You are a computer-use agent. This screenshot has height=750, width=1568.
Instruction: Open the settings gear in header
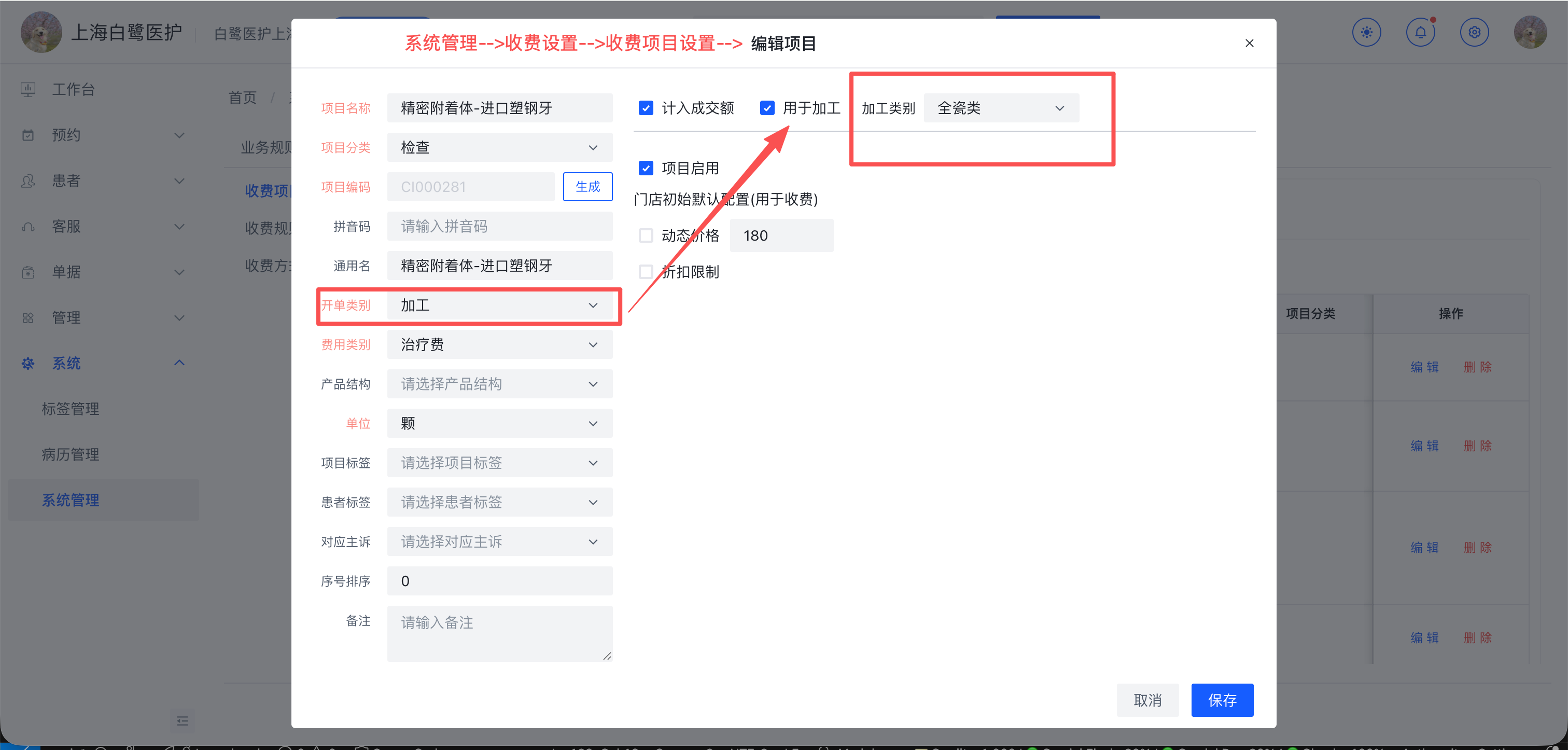tap(1474, 32)
